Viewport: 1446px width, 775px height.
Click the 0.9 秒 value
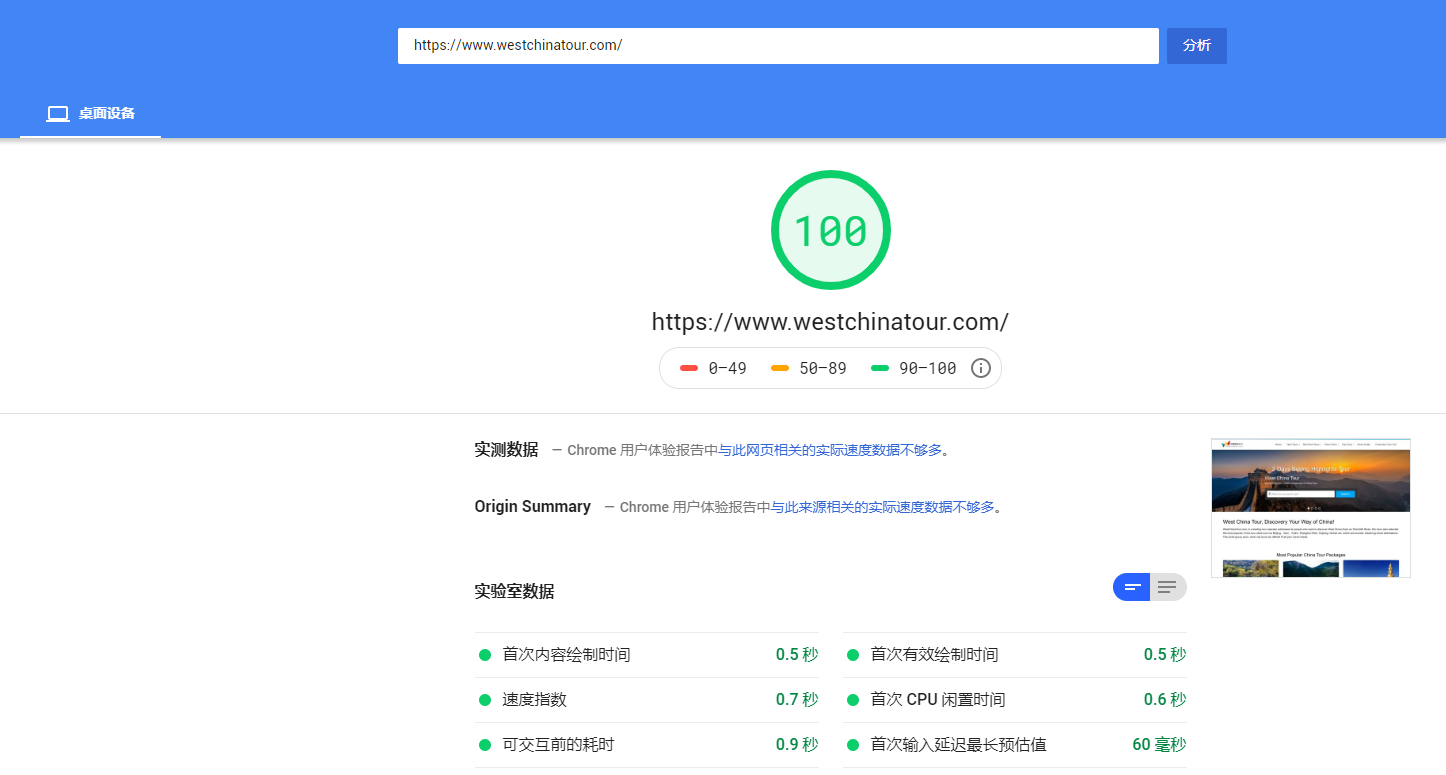click(x=797, y=745)
